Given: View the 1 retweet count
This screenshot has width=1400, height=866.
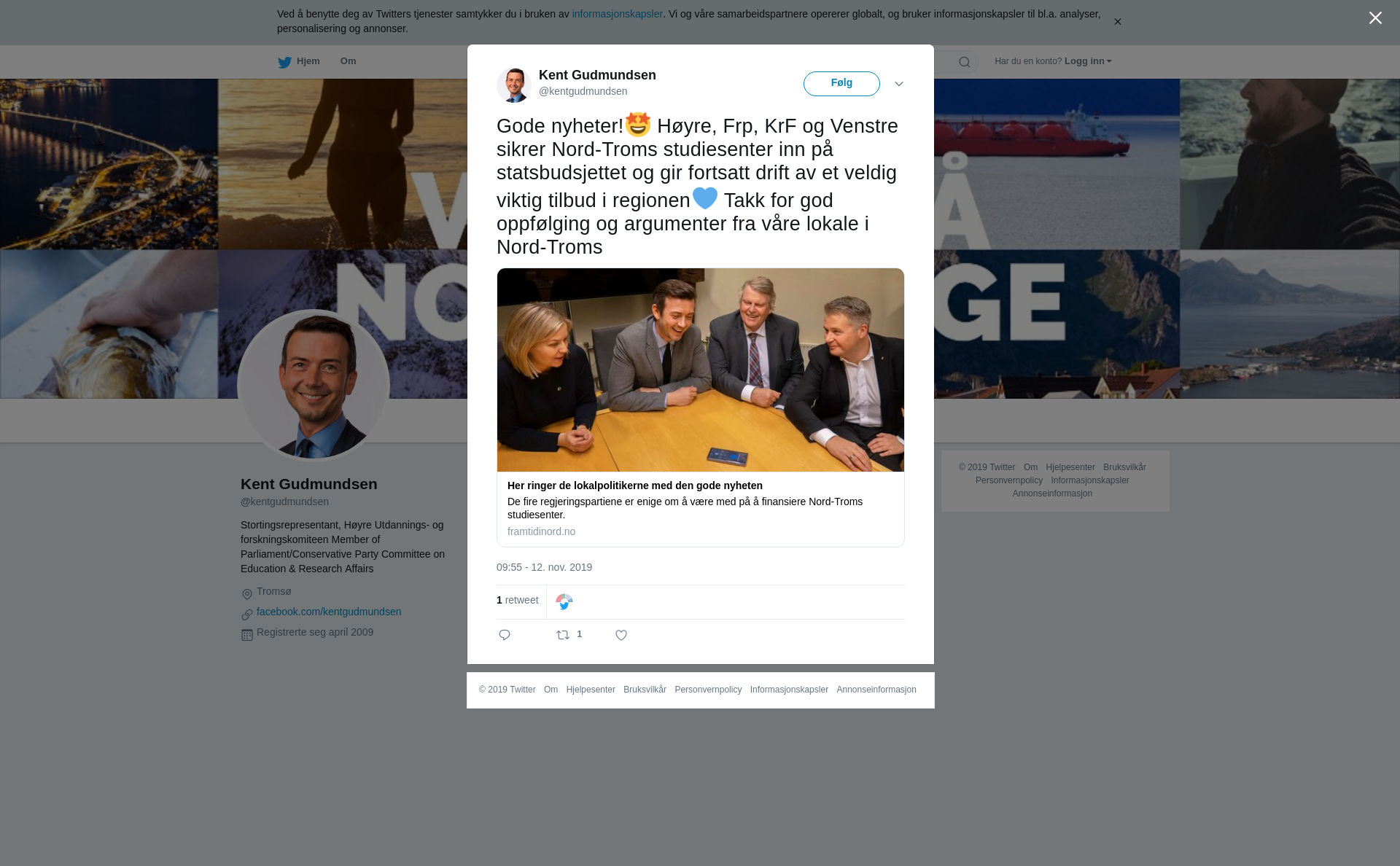Looking at the screenshot, I should pyautogui.click(x=518, y=600).
